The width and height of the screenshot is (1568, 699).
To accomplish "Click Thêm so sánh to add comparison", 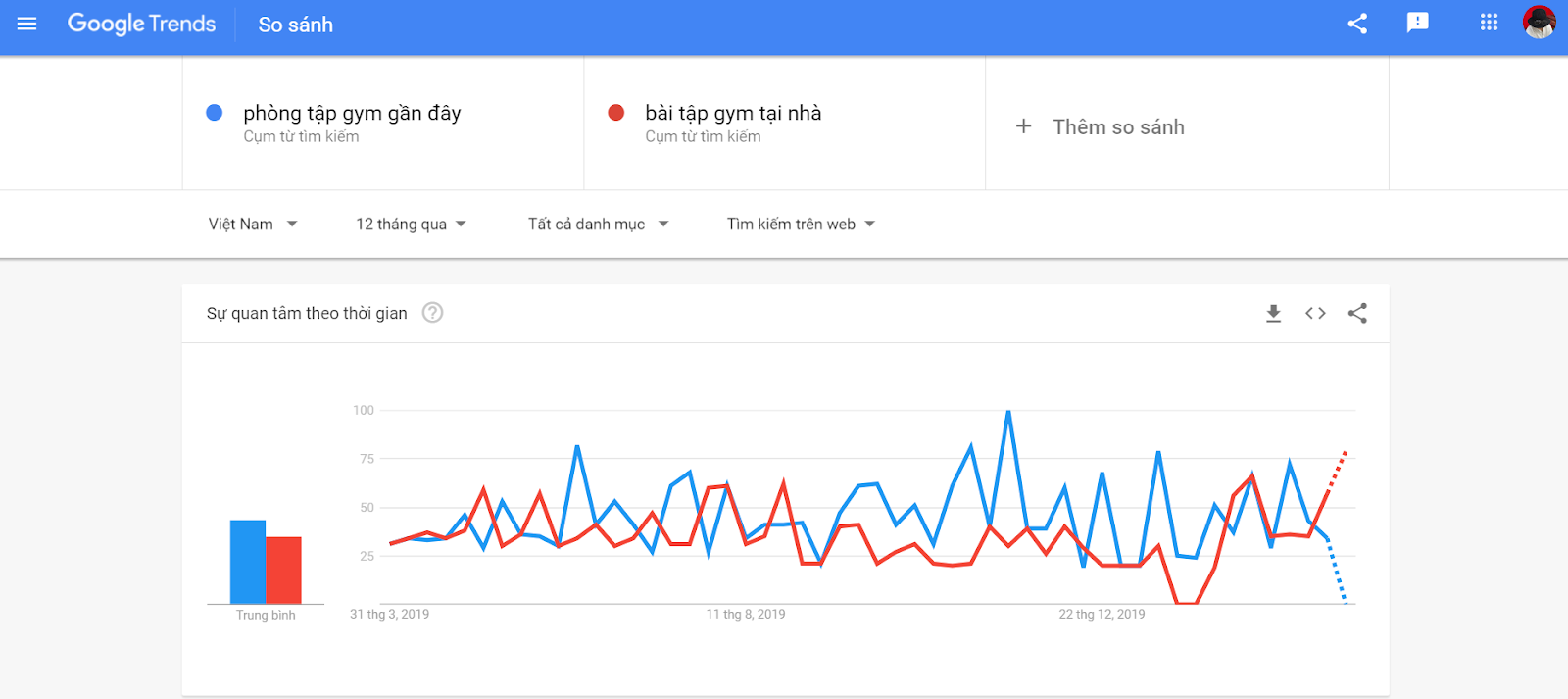I will tap(1102, 126).
